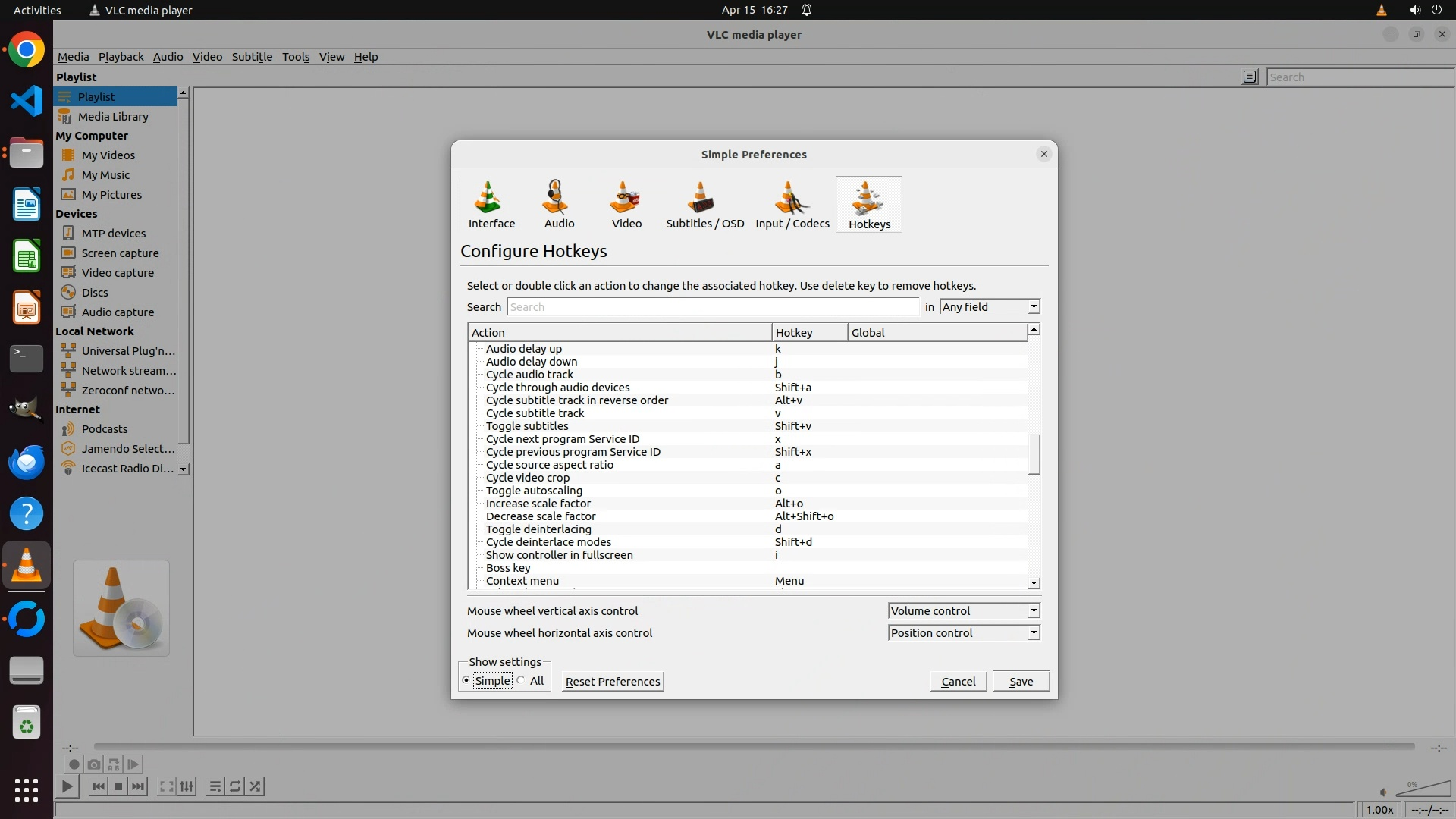Toggle the loop repeat button
Viewport: 1456px width, 819px height.
coord(235,786)
